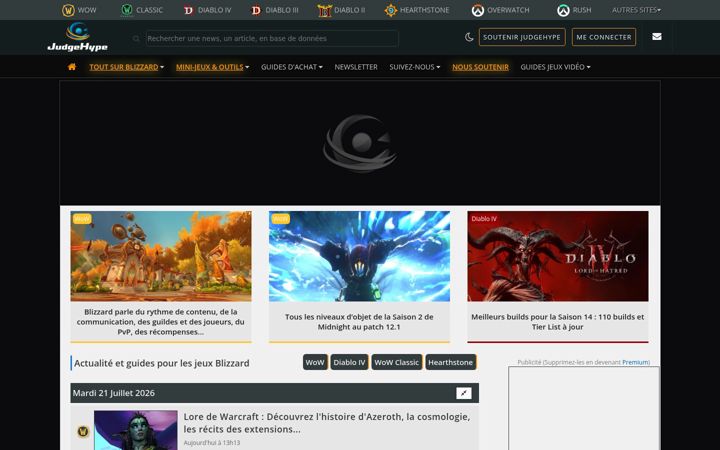
Task: Open the Meilleurs builds Saison 14 article
Action: 557,322
